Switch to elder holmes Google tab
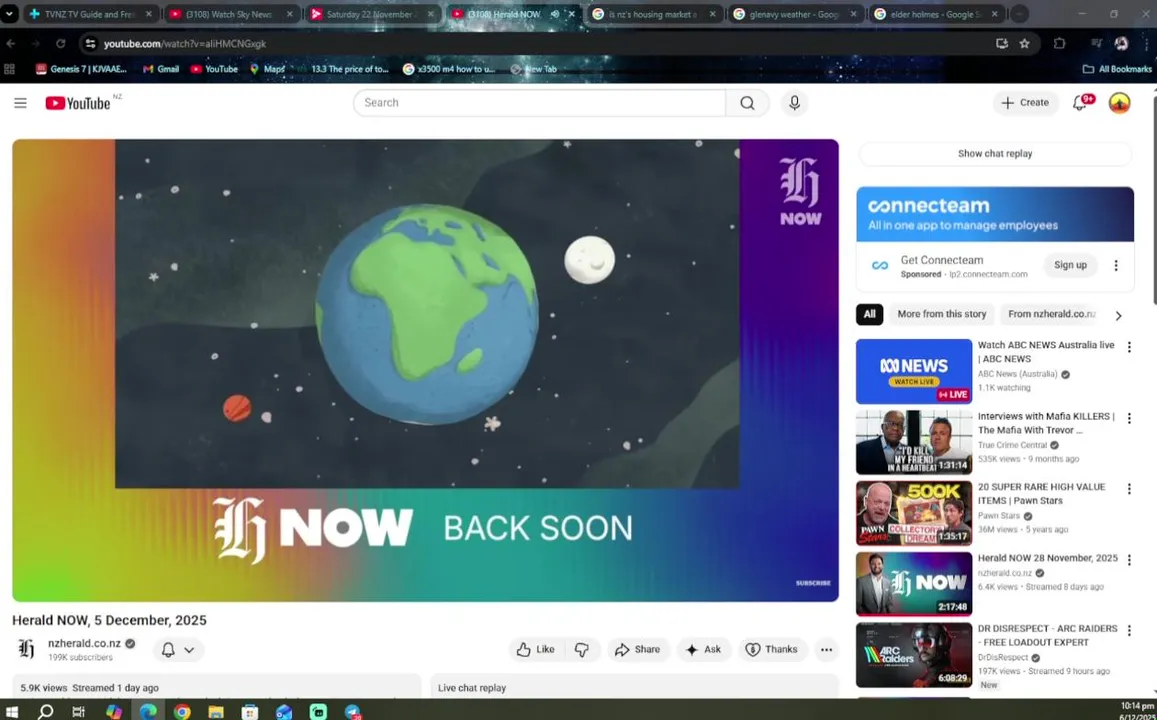 935,14
